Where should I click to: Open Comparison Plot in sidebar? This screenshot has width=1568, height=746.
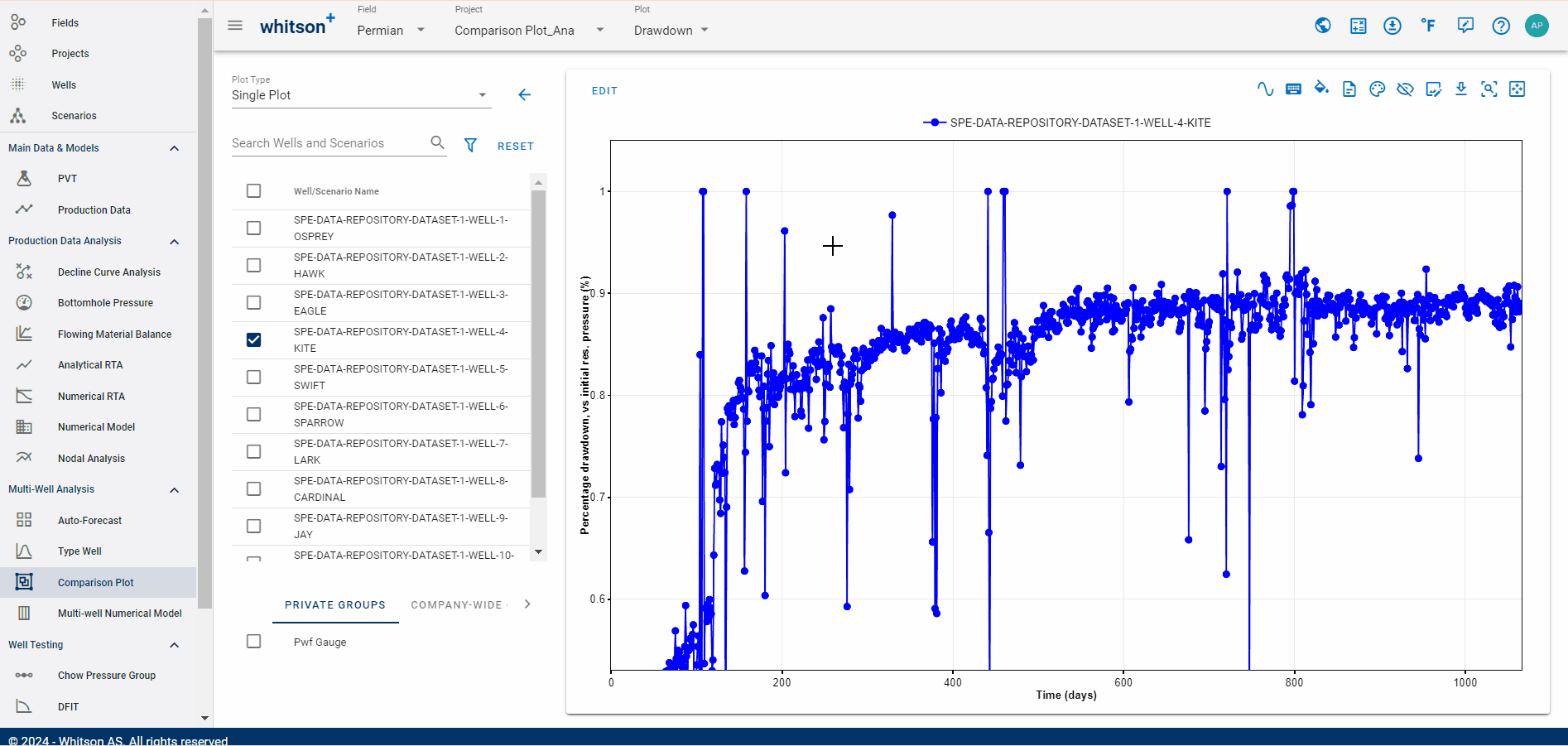(99, 583)
